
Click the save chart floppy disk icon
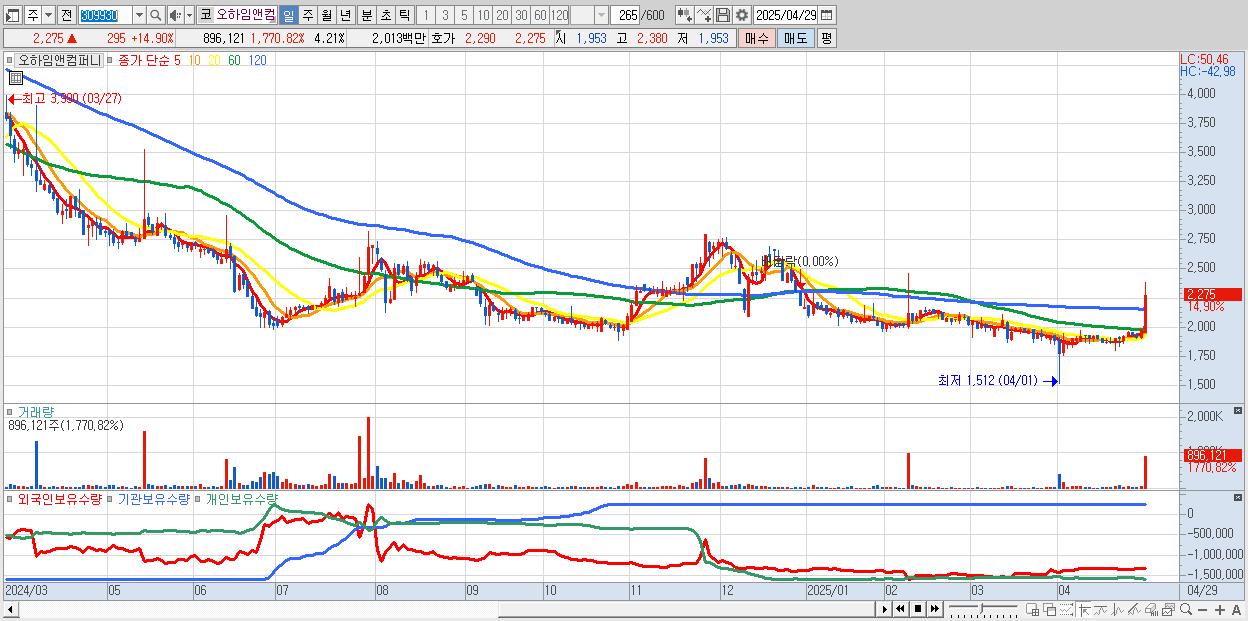[x=723, y=15]
